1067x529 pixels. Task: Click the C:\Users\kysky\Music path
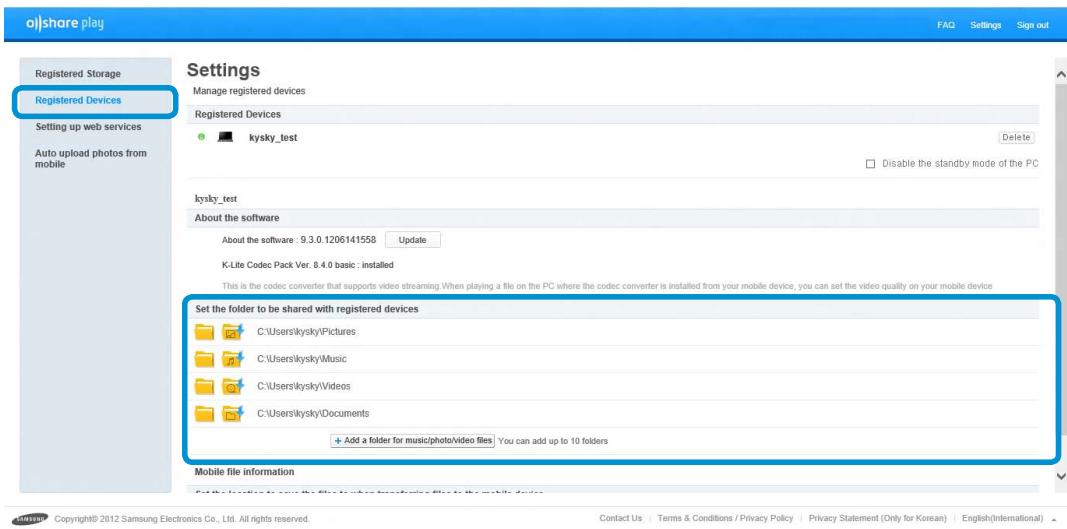[x=301, y=359]
